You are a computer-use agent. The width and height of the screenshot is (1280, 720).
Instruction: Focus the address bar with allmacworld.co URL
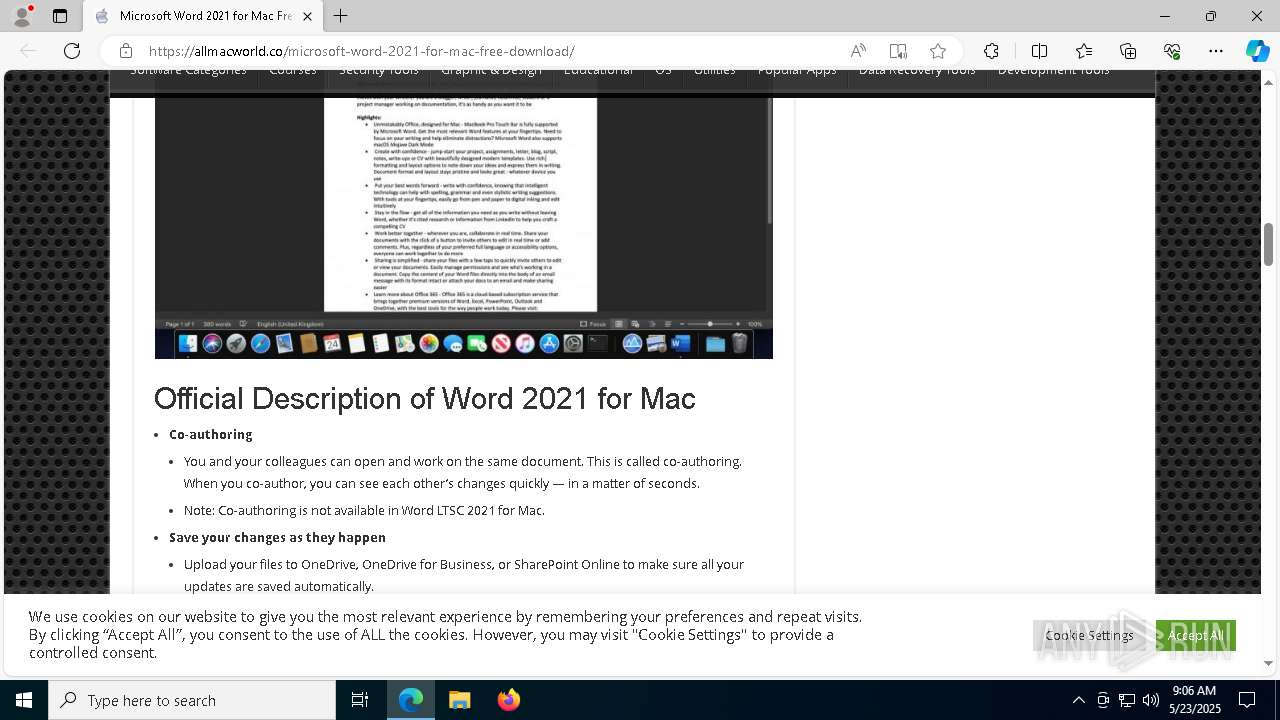tap(362, 51)
